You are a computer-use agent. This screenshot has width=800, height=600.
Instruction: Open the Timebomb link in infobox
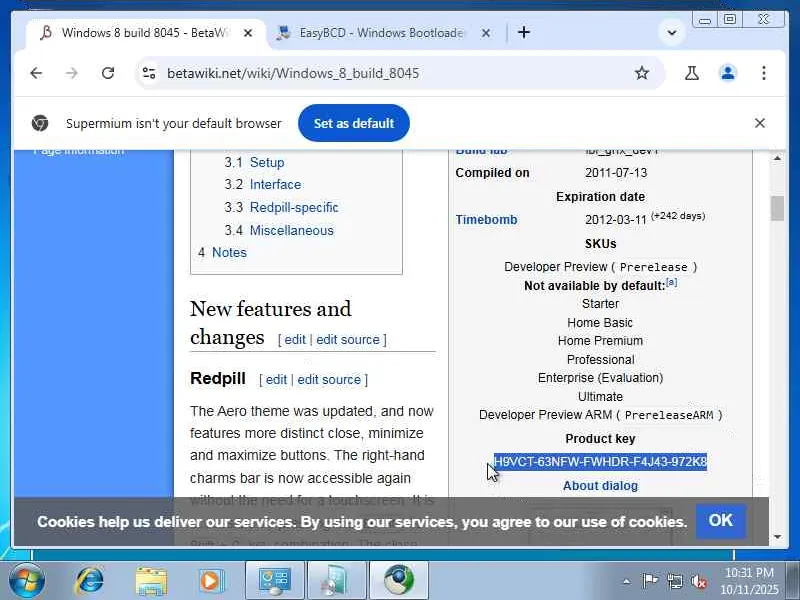[x=486, y=219]
